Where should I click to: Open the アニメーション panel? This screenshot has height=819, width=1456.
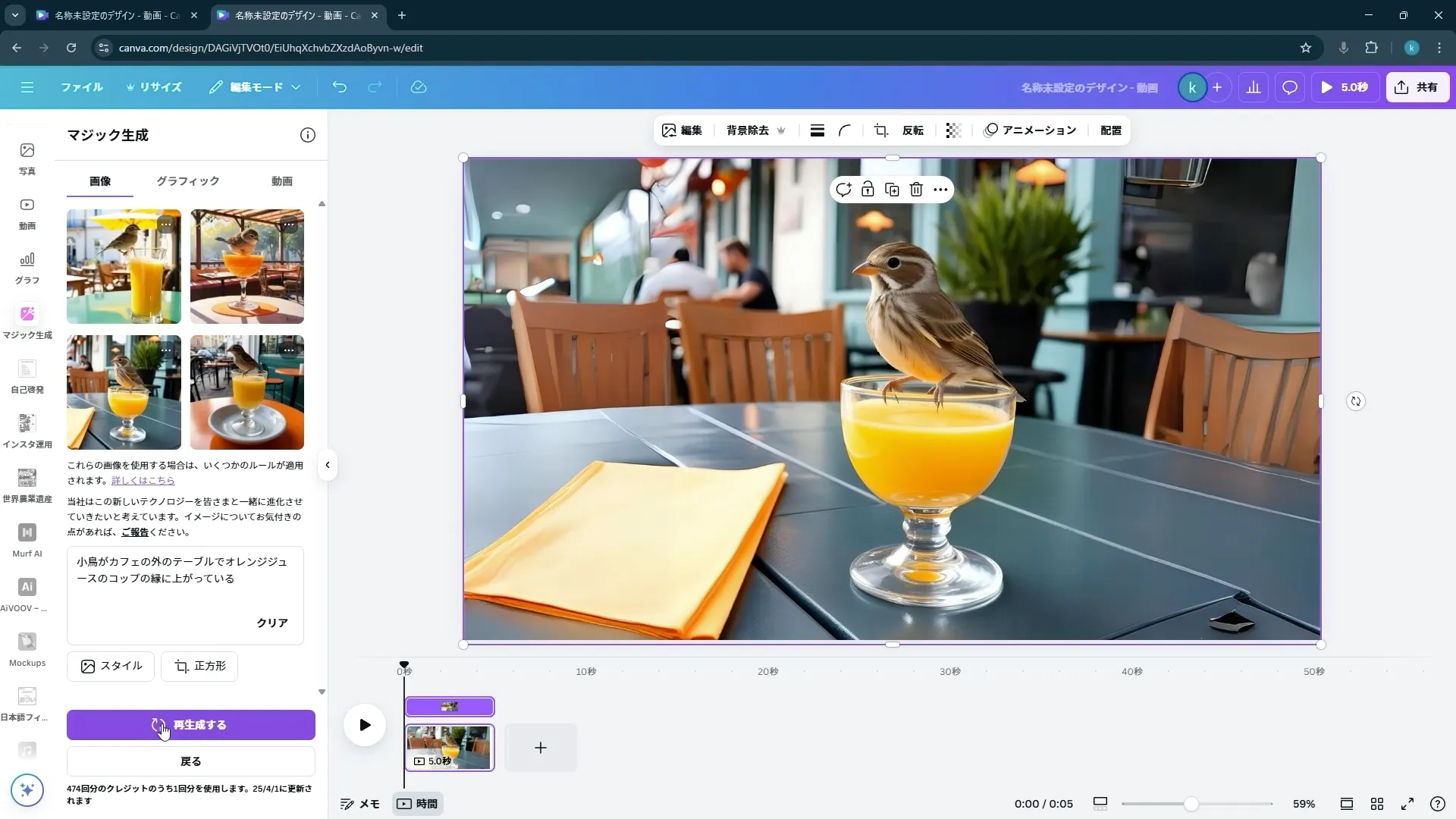click(1030, 130)
